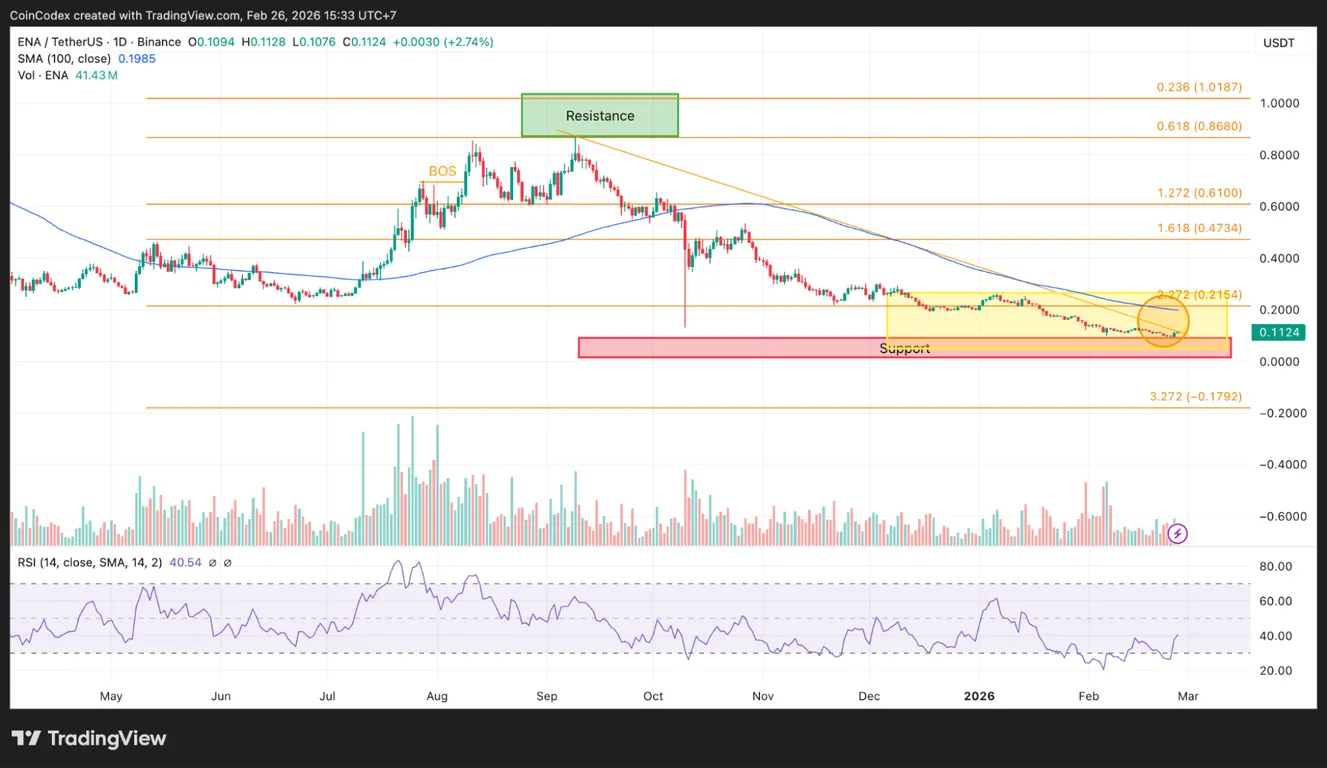
Task: Click the Mar label on time axis
Action: tap(1187, 696)
